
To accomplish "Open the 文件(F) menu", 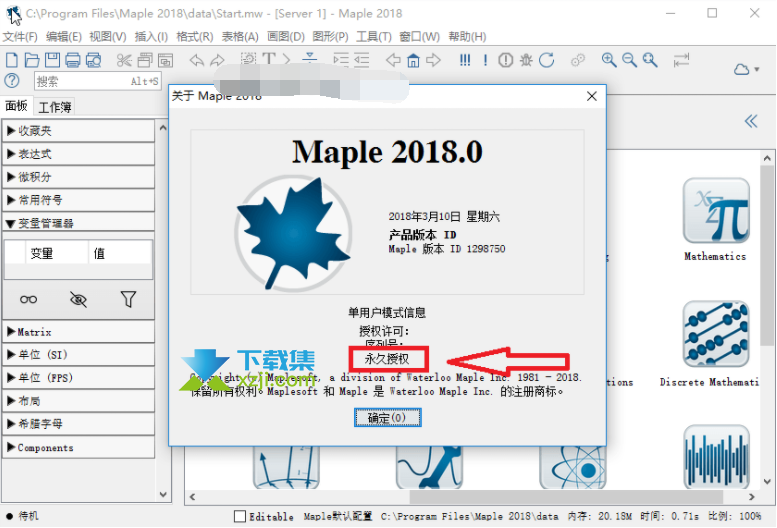I will coord(20,37).
